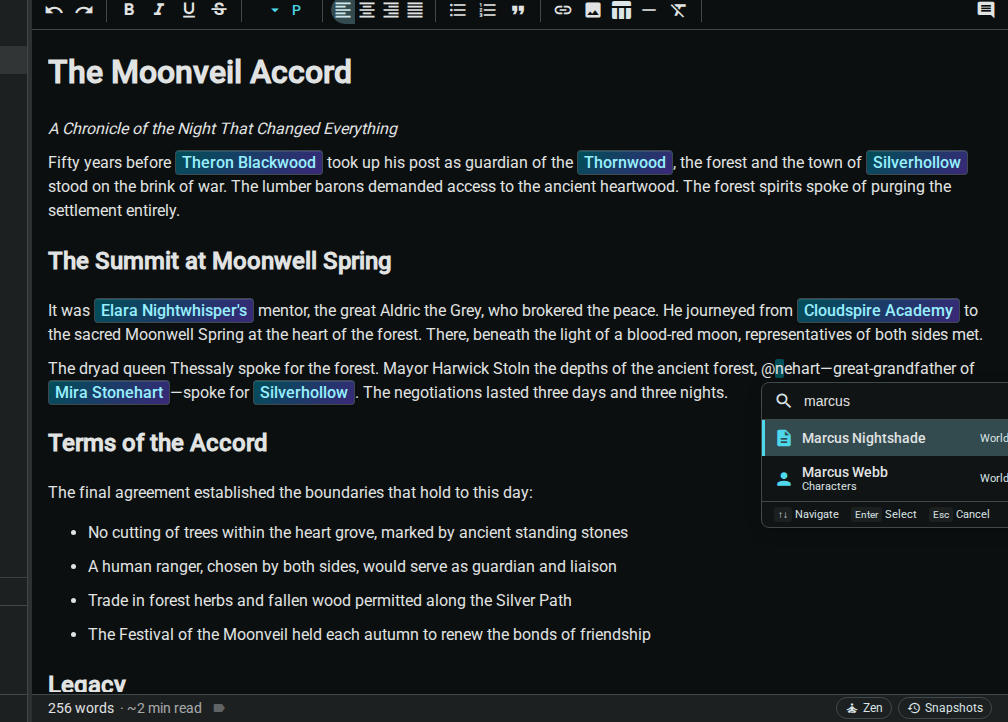Toggle underline formatting
The height and width of the screenshot is (722, 1008).
[188, 10]
